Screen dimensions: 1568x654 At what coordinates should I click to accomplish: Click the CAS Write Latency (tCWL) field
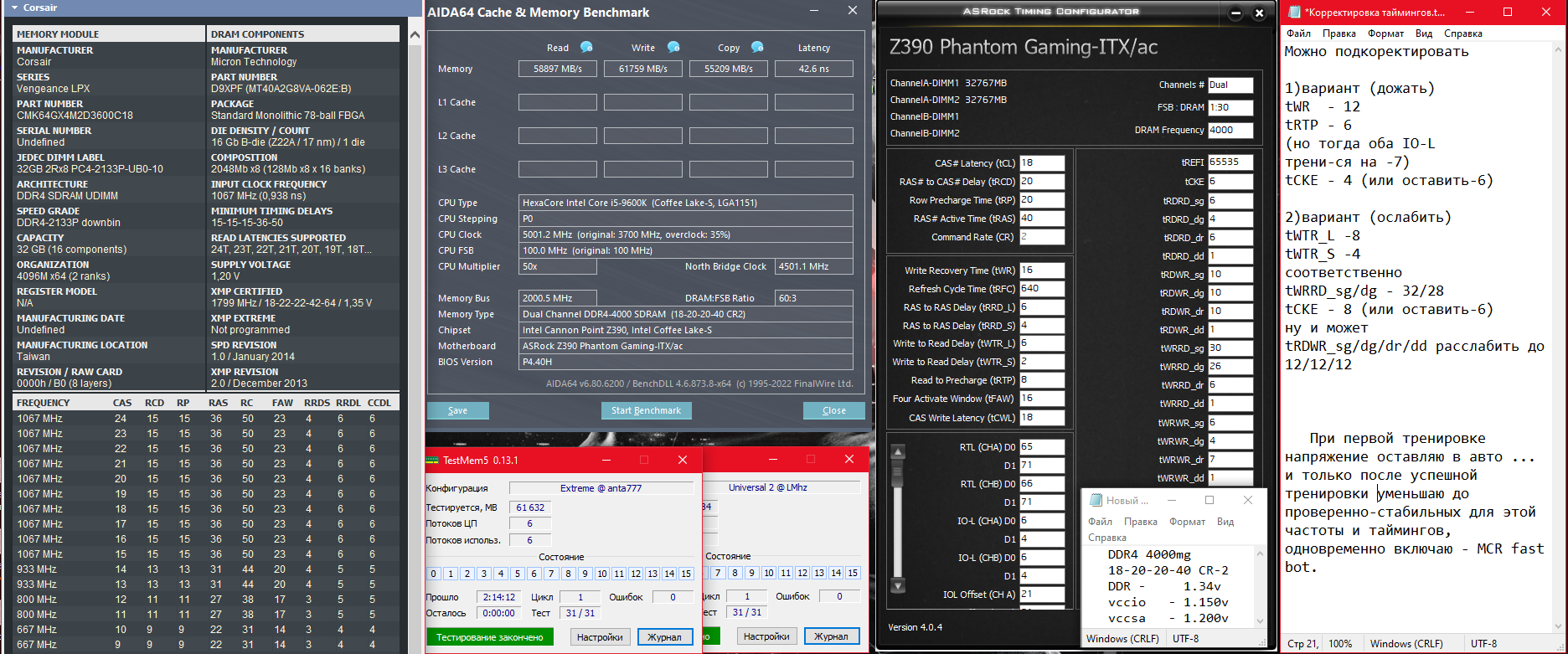point(1042,417)
